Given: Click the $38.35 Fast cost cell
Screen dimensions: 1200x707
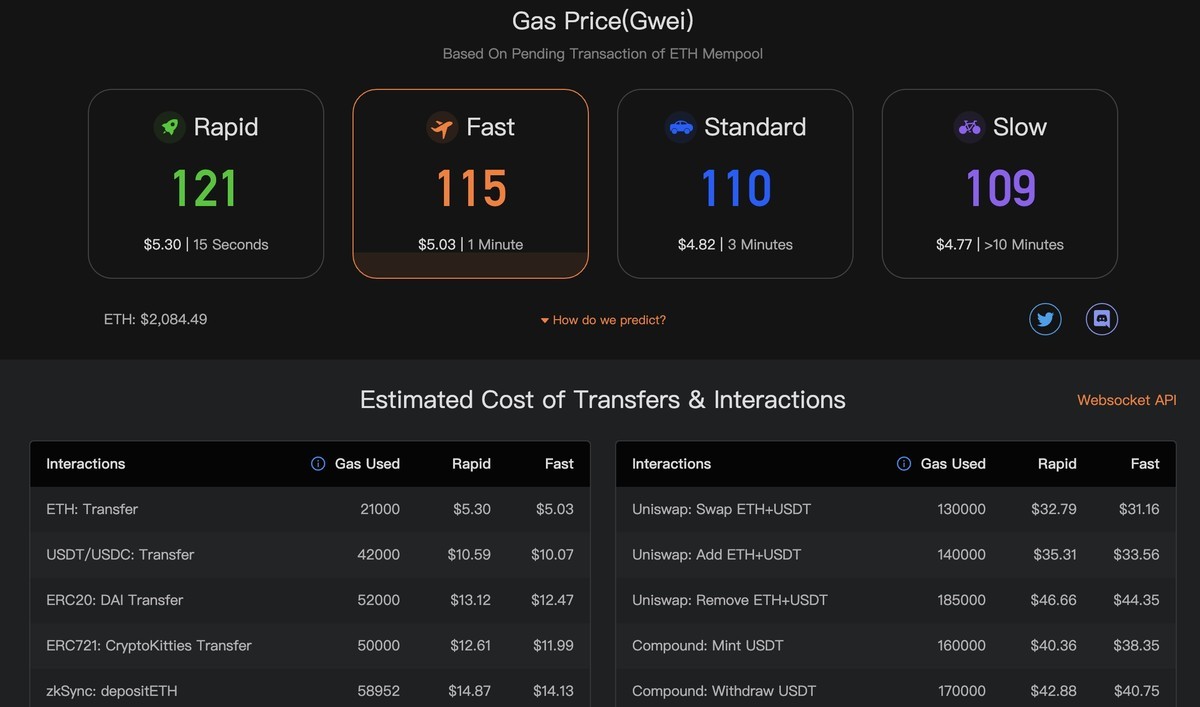Looking at the screenshot, I should (1137, 646).
